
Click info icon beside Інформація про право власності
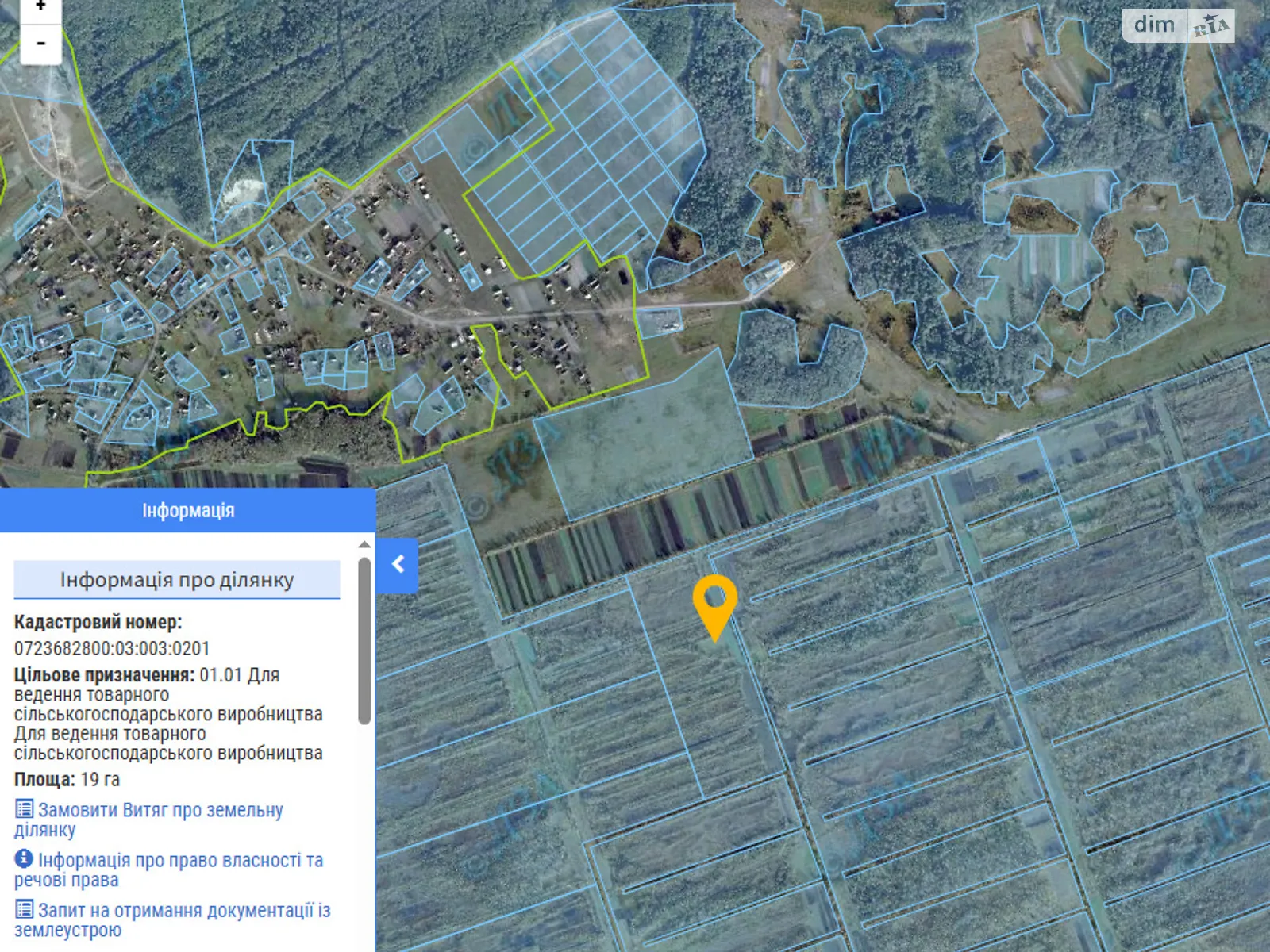point(25,859)
